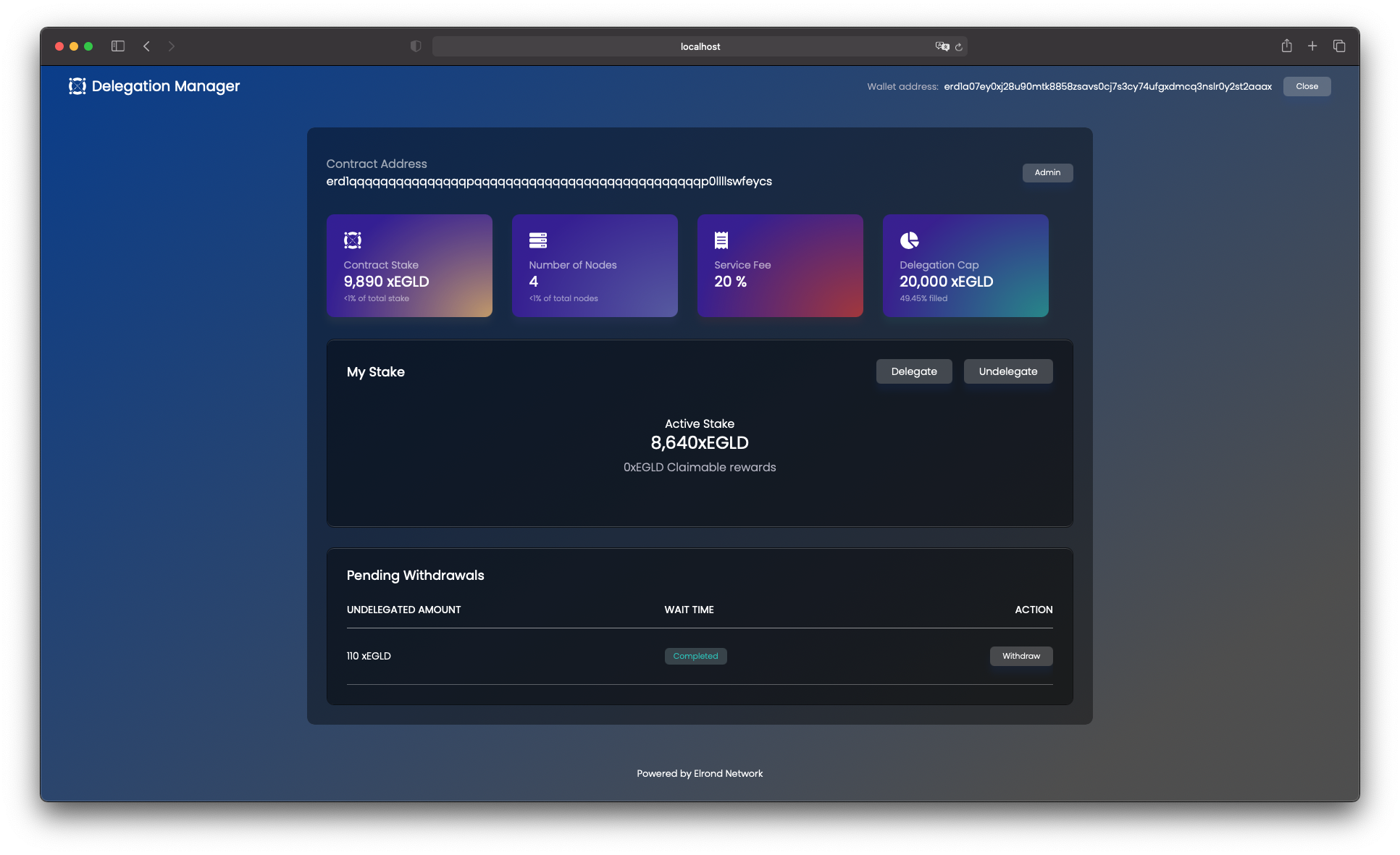
Task: Click the Completed wait time badge
Action: pos(695,656)
